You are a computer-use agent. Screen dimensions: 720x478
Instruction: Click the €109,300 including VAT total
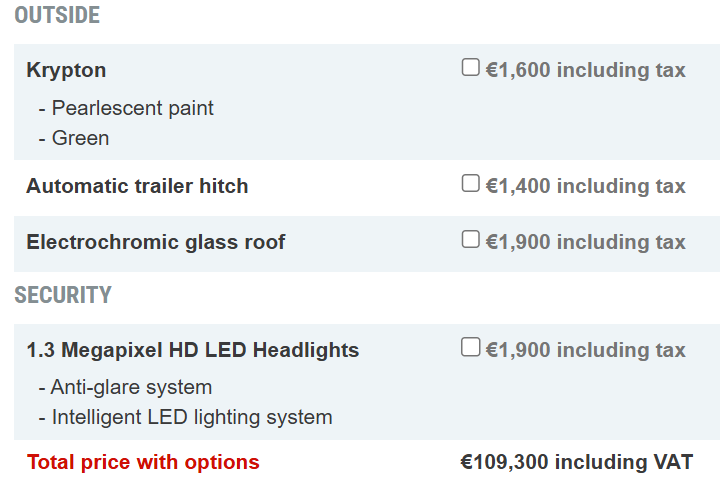point(576,462)
